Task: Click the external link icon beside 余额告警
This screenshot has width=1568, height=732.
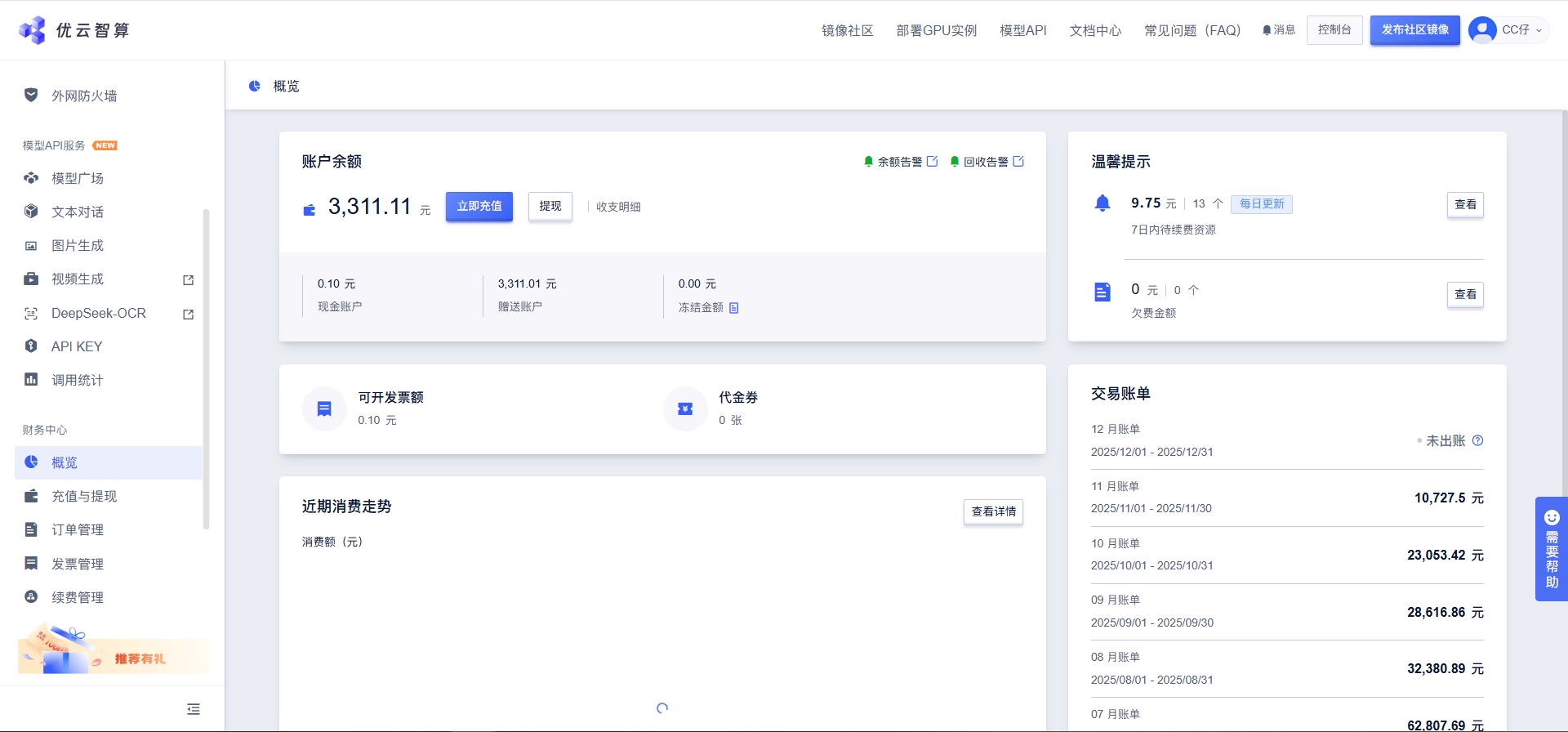Action: click(x=932, y=161)
